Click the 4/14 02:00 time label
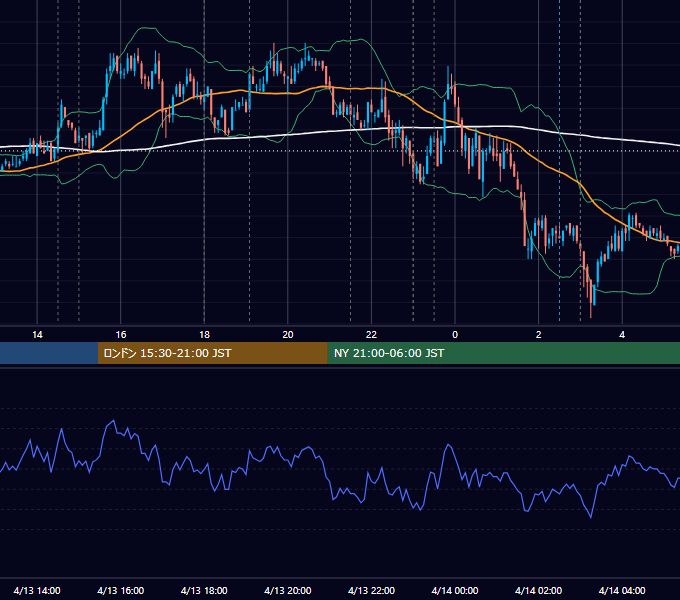The height and width of the screenshot is (600, 680). [538, 590]
